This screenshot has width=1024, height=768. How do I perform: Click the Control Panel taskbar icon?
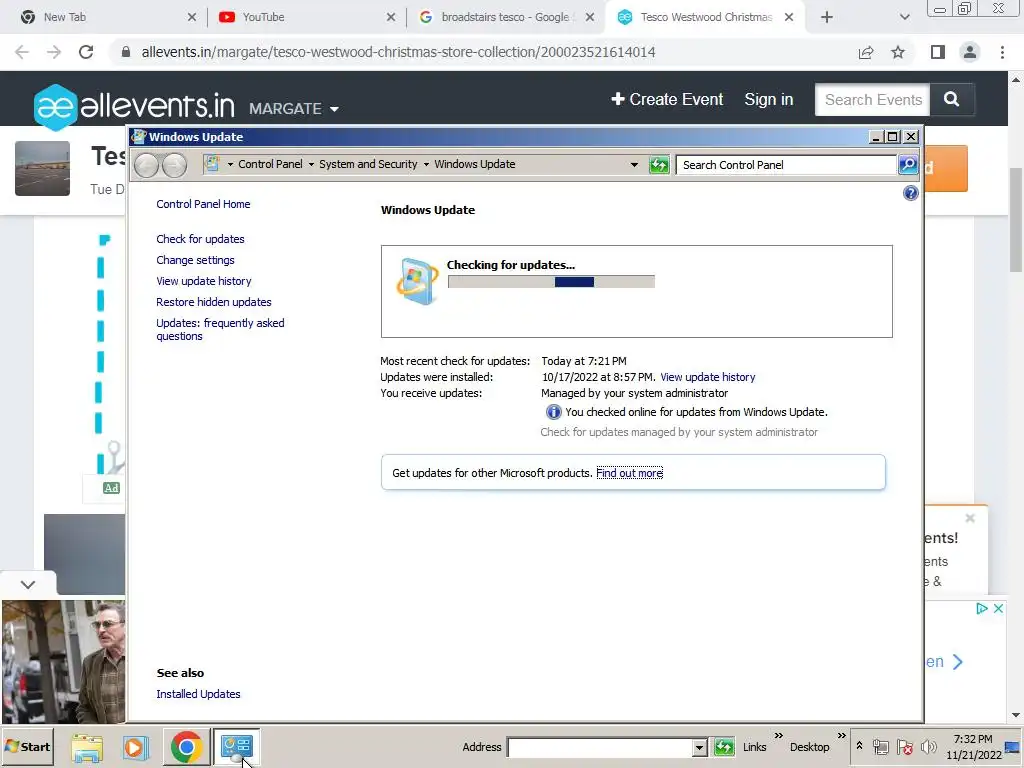(x=236, y=747)
